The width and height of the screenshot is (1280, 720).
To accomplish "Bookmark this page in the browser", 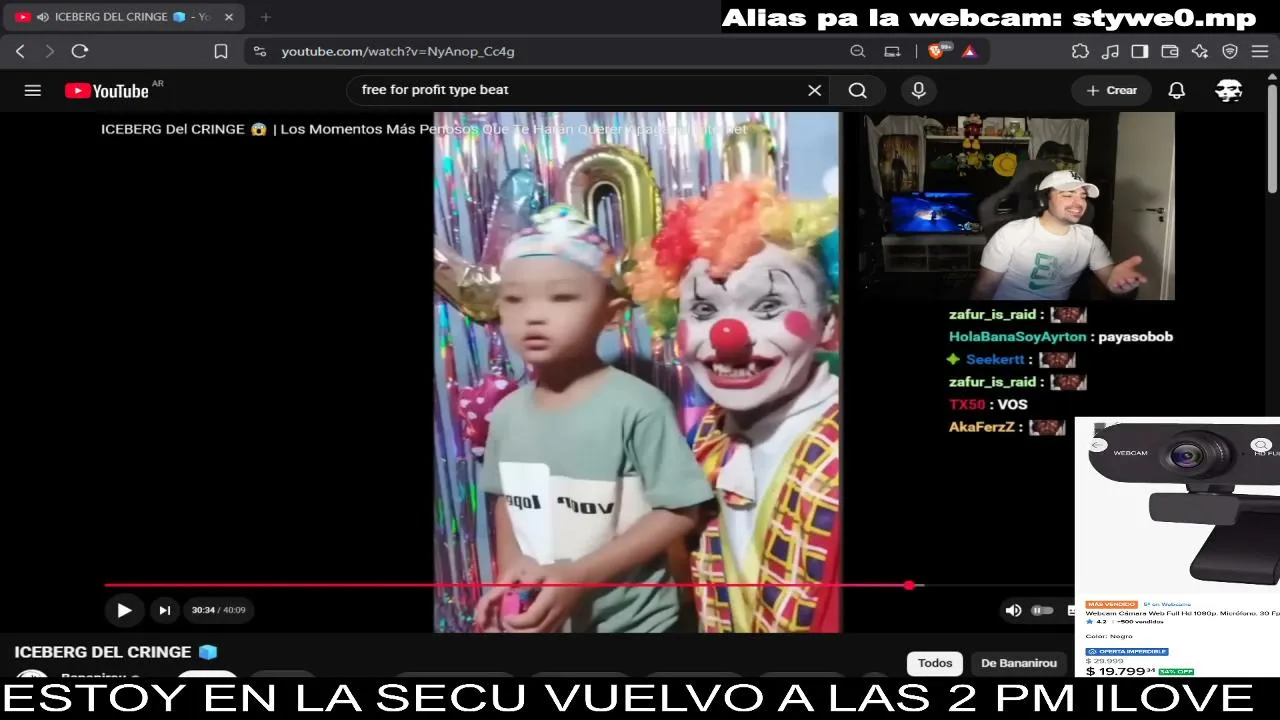I will point(221,51).
